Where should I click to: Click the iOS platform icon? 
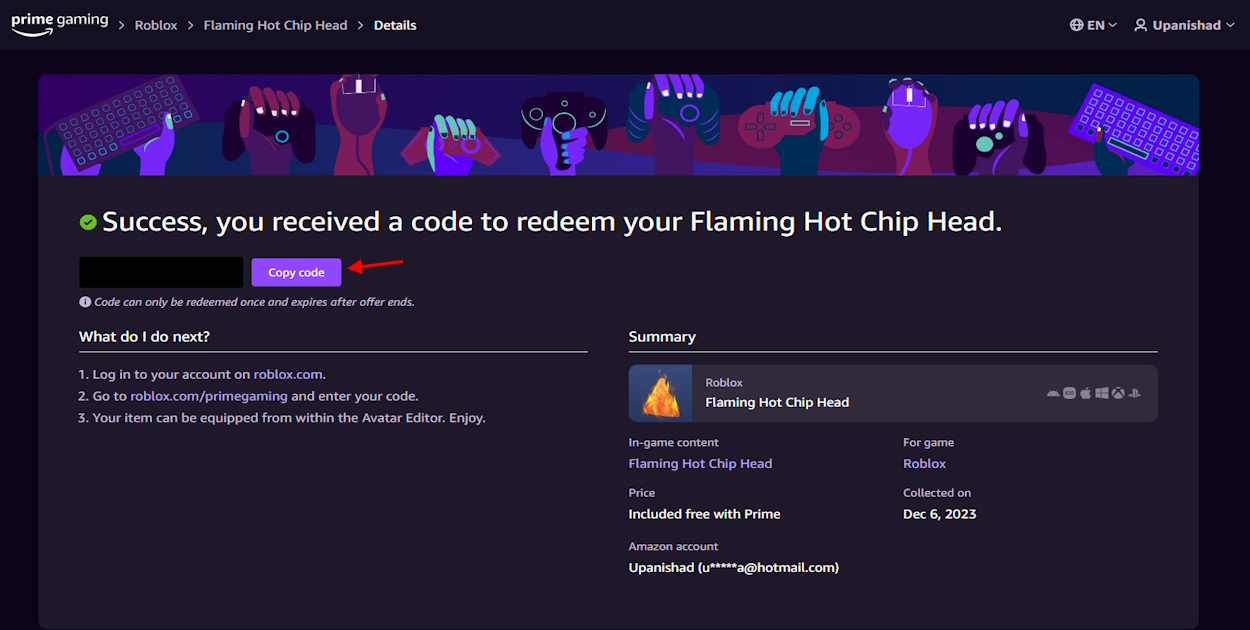coord(1069,393)
